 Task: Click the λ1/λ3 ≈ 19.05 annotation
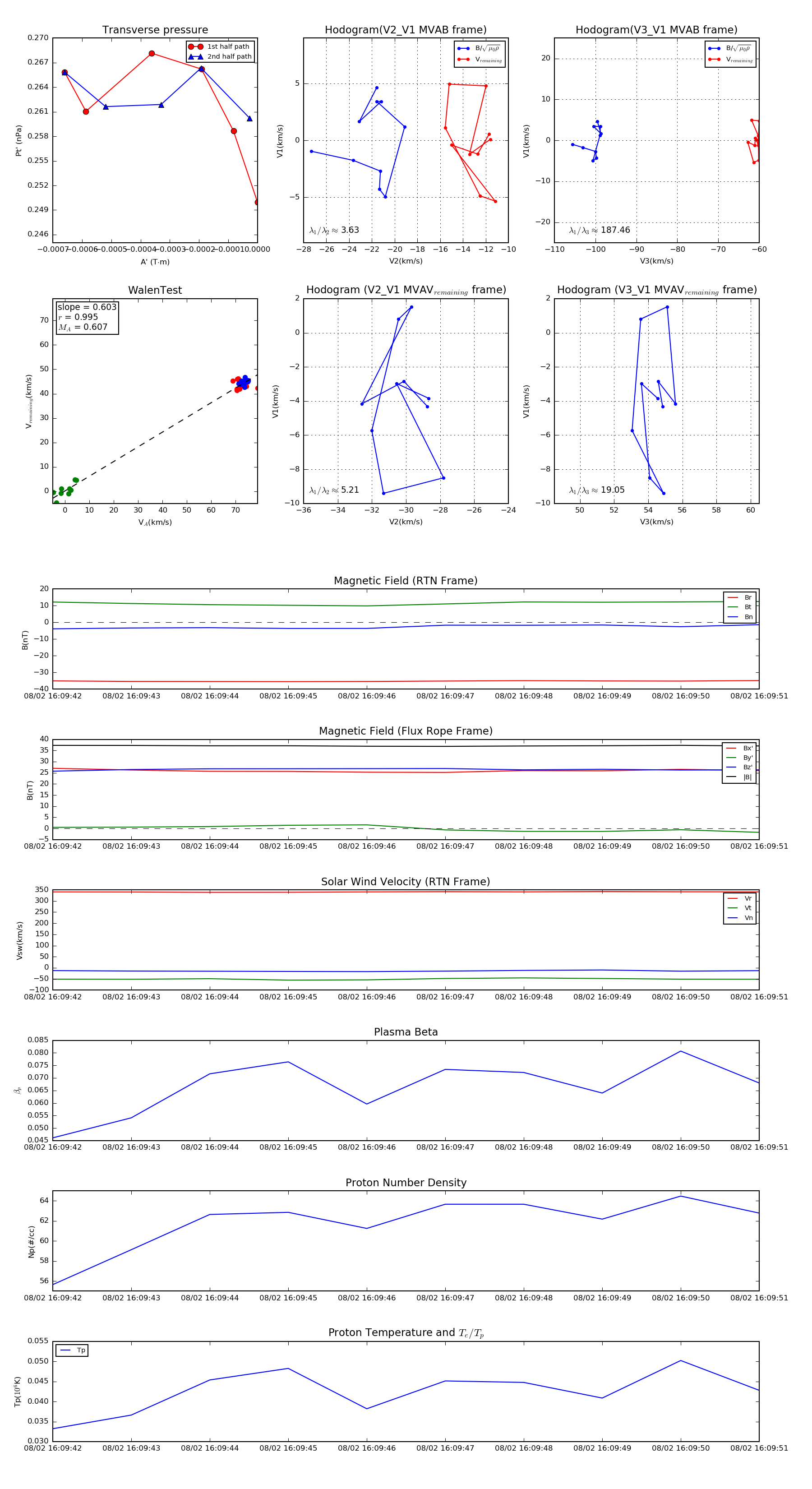[596, 490]
